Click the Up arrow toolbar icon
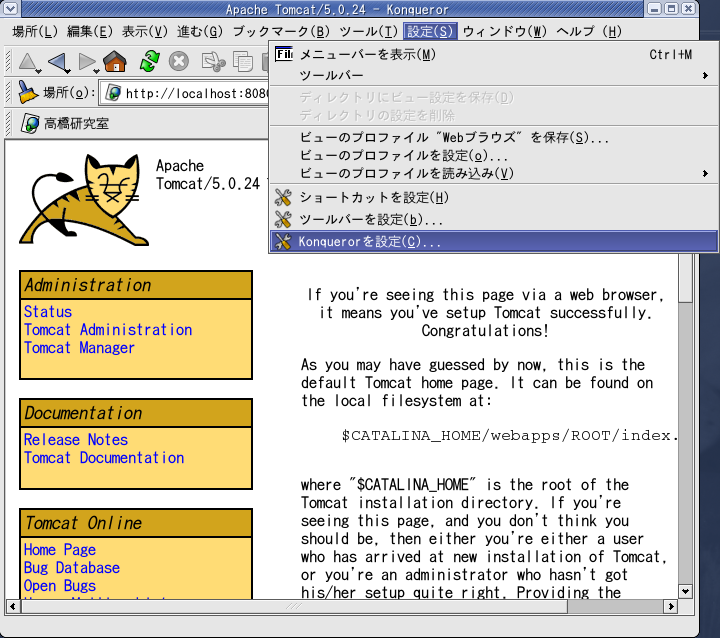The height and width of the screenshot is (638, 720). click(27, 62)
